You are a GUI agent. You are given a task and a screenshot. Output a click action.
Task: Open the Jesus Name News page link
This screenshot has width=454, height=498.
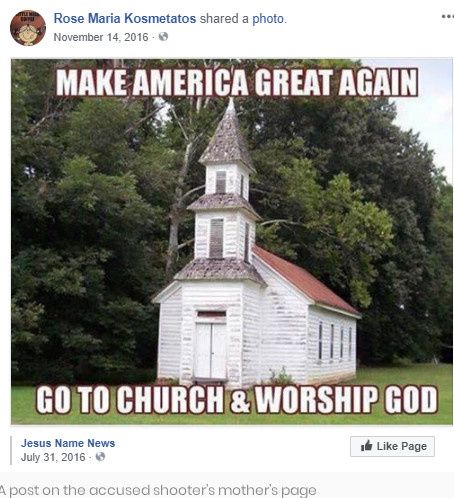pyautogui.click(x=68, y=443)
